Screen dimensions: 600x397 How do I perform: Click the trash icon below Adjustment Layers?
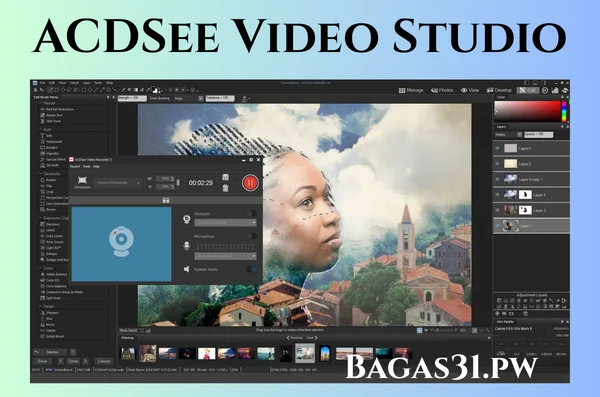[x=526, y=314]
